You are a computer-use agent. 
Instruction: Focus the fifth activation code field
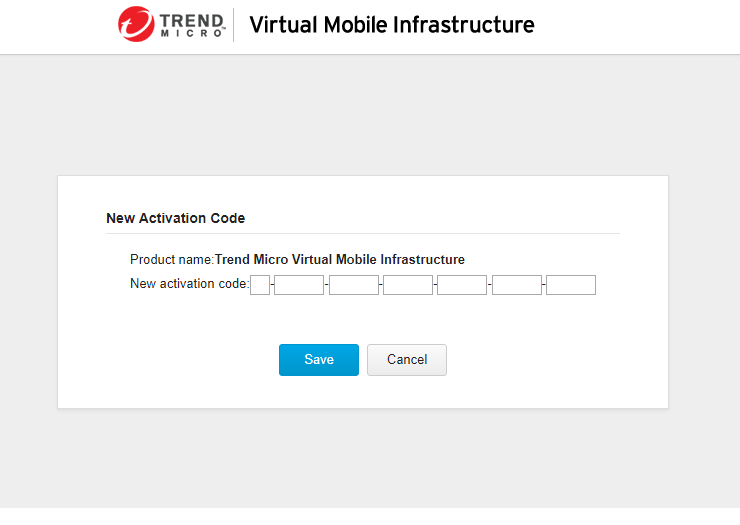pyautogui.click(x=462, y=285)
